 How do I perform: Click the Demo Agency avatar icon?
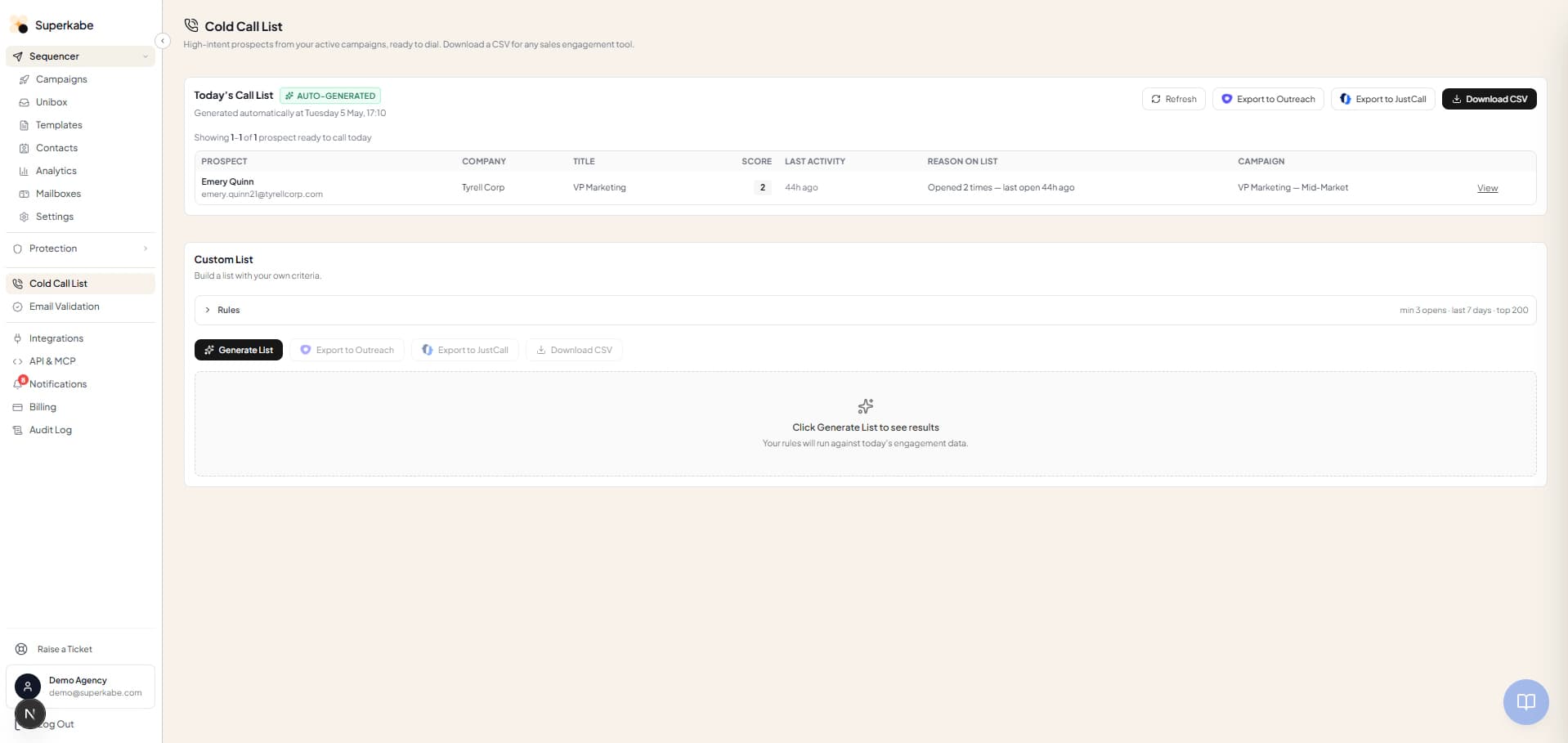coord(28,687)
